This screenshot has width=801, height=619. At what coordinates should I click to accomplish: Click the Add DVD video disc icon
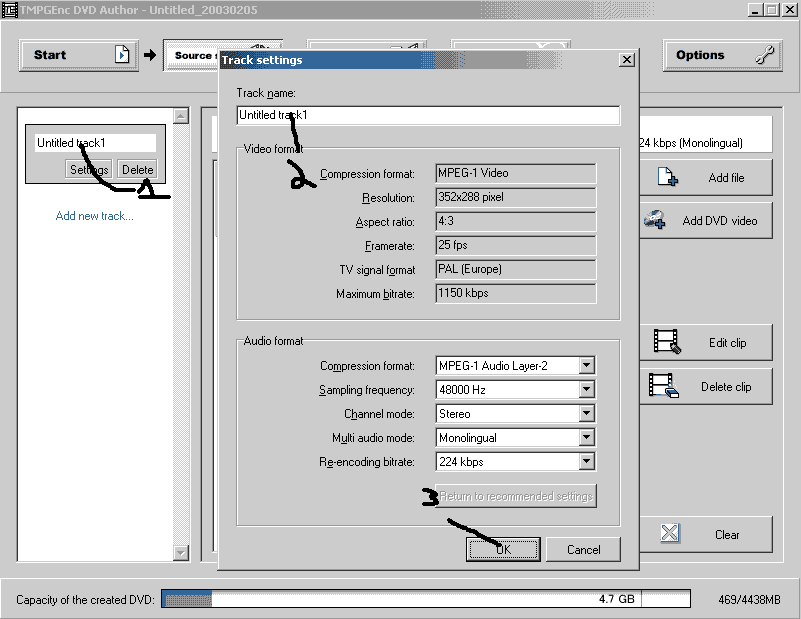tap(654, 220)
